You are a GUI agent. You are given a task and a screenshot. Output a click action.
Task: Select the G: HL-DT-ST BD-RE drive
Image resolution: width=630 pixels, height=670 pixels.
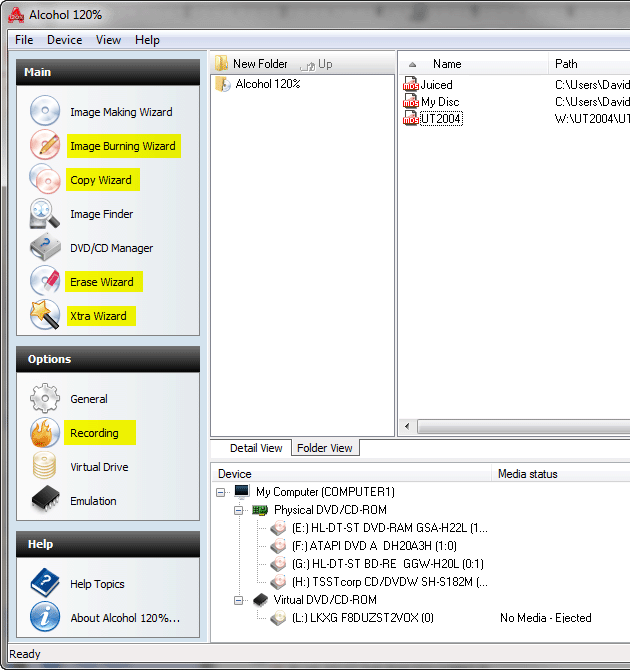388,564
